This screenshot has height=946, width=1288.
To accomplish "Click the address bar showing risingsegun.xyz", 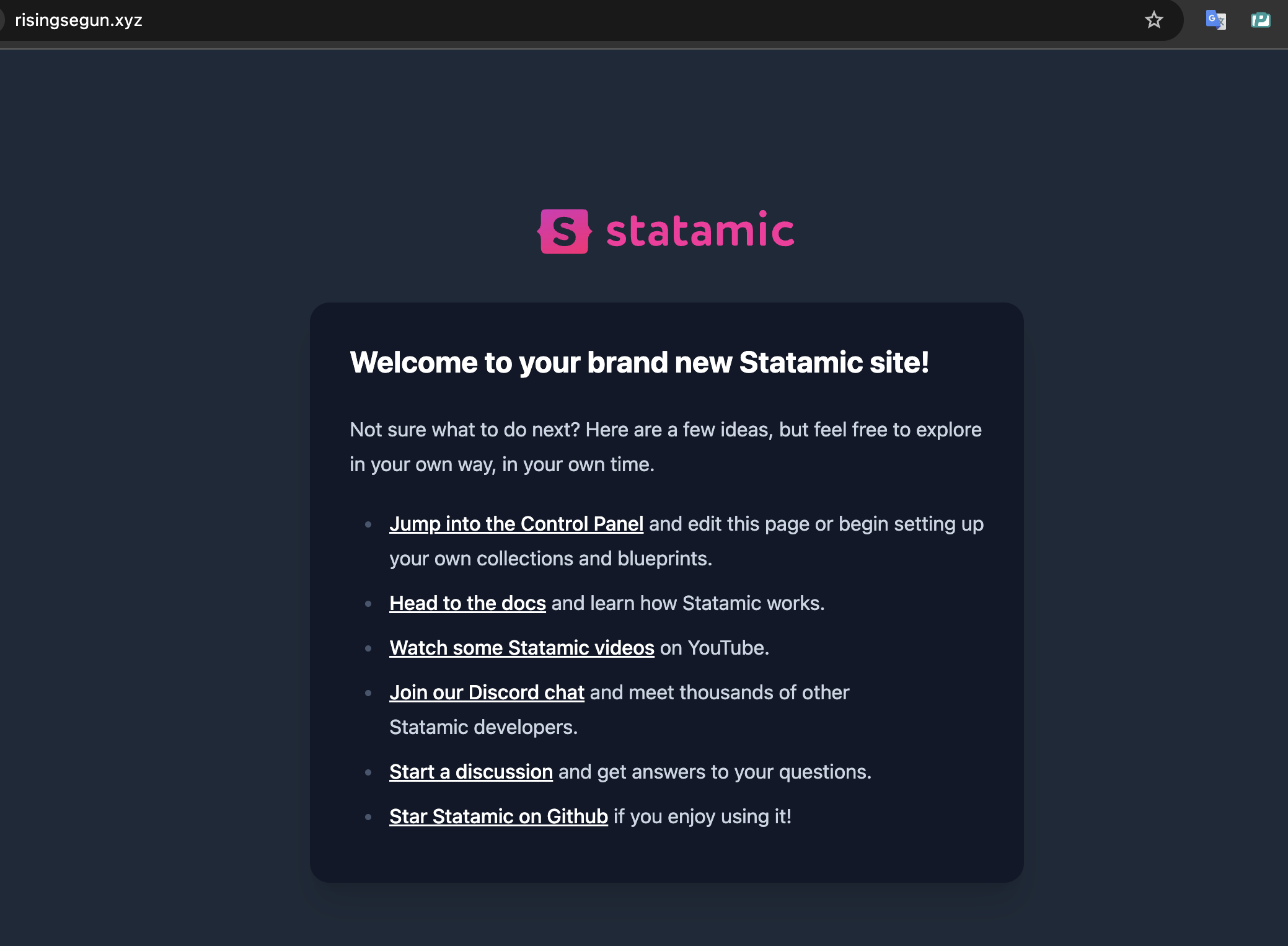I will (79, 19).
